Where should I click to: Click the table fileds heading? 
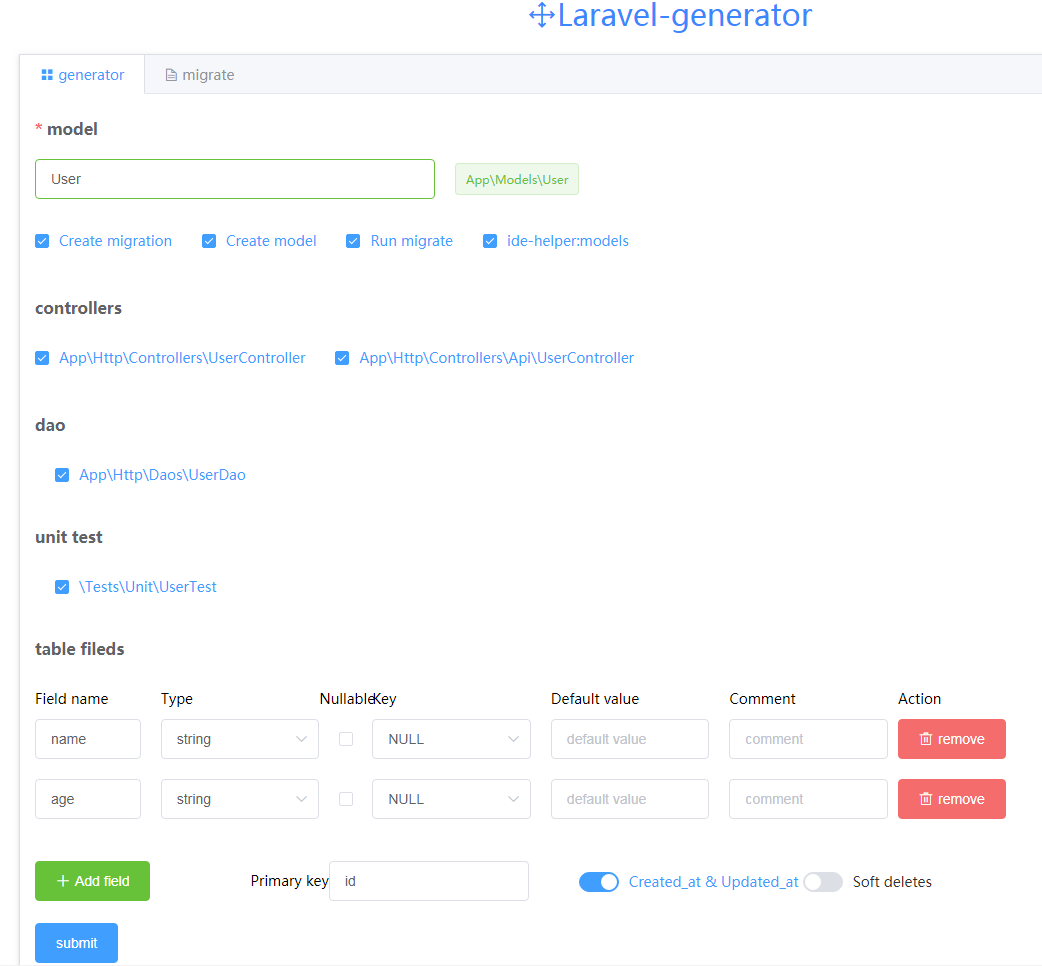[x=80, y=649]
